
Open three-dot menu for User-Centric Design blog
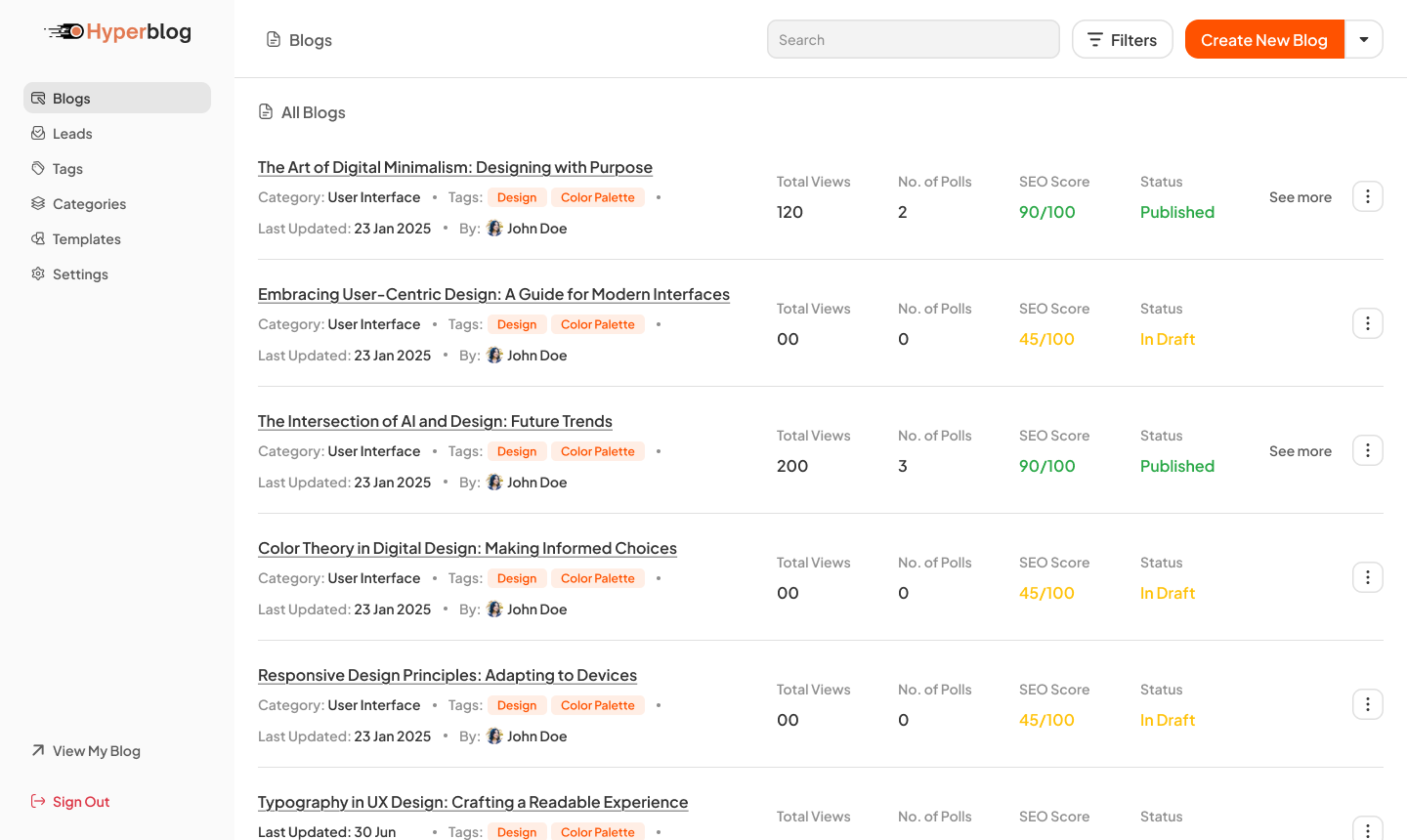pos(1367,323)
